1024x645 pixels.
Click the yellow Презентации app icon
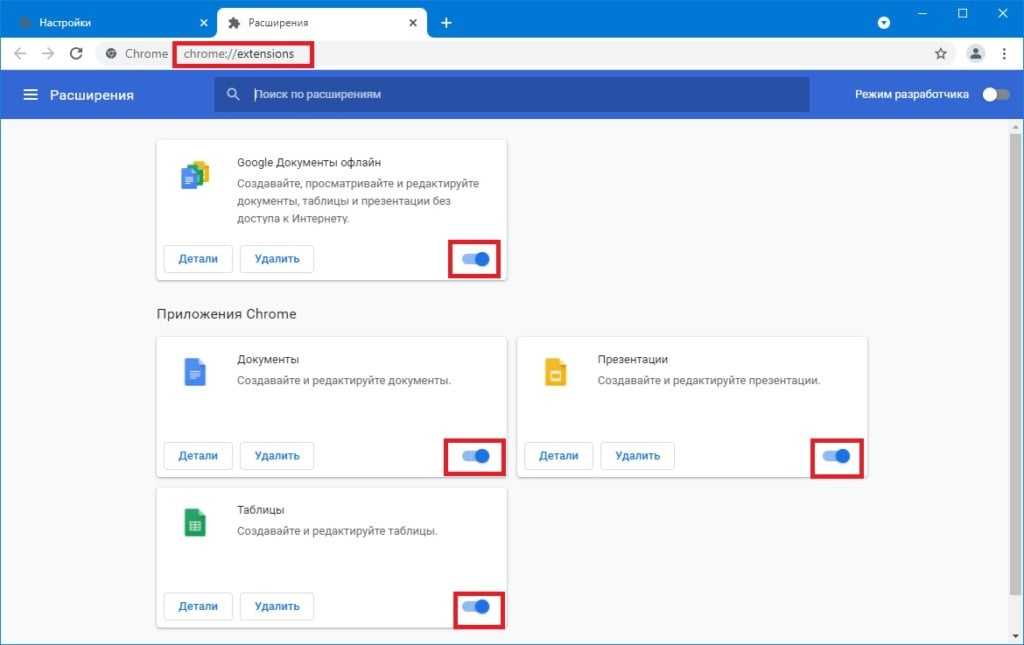[555, 373]
